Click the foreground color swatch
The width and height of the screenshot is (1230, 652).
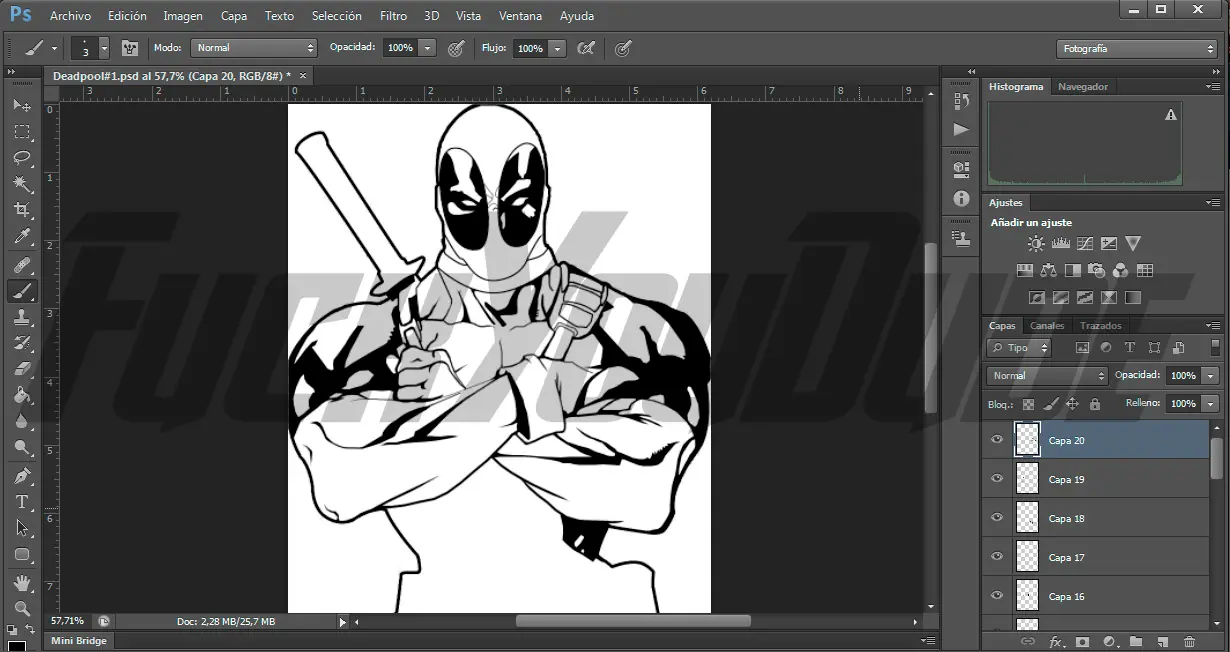[x=16, y=645]
